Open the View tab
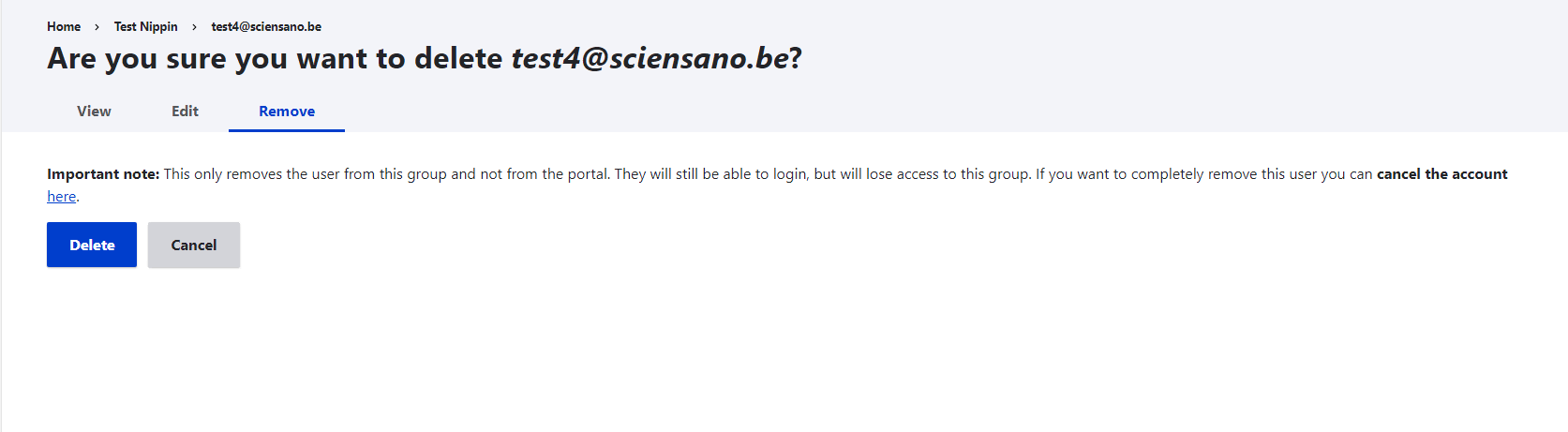The image size is (1568, 432). click(94, 111)
